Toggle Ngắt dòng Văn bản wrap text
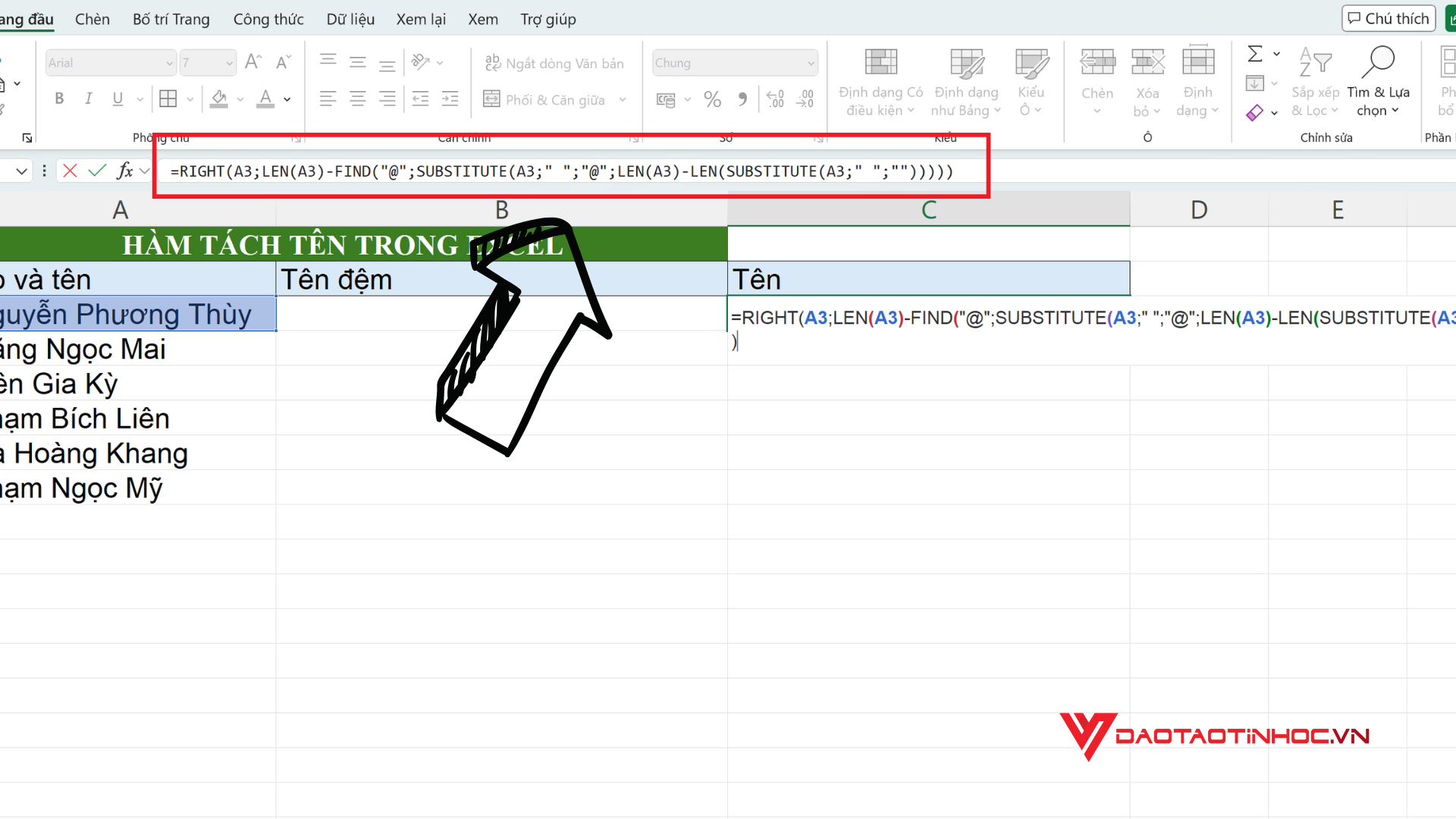The image size is (1456, 819). [x=554, y=64]
